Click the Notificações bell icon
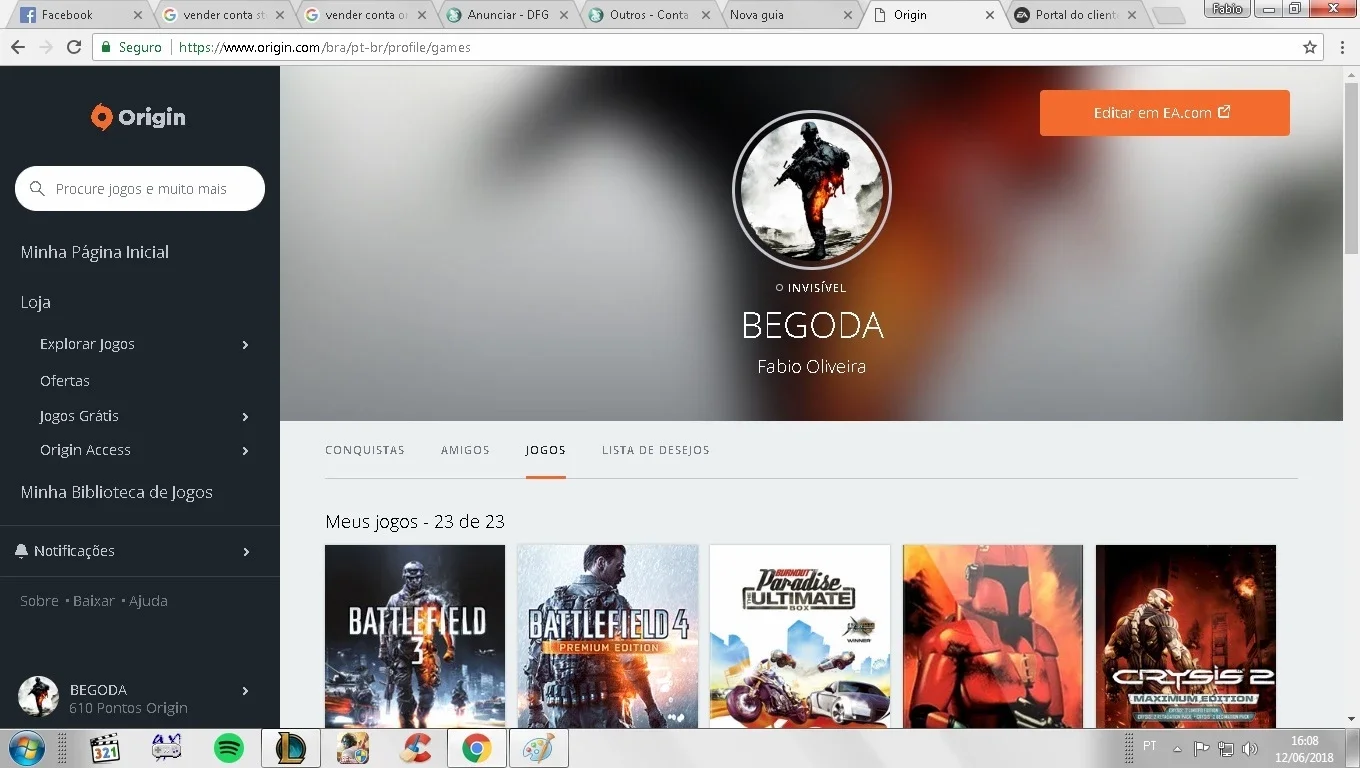The height and width of the screenshot is (768, 1360). coord(21,551)
